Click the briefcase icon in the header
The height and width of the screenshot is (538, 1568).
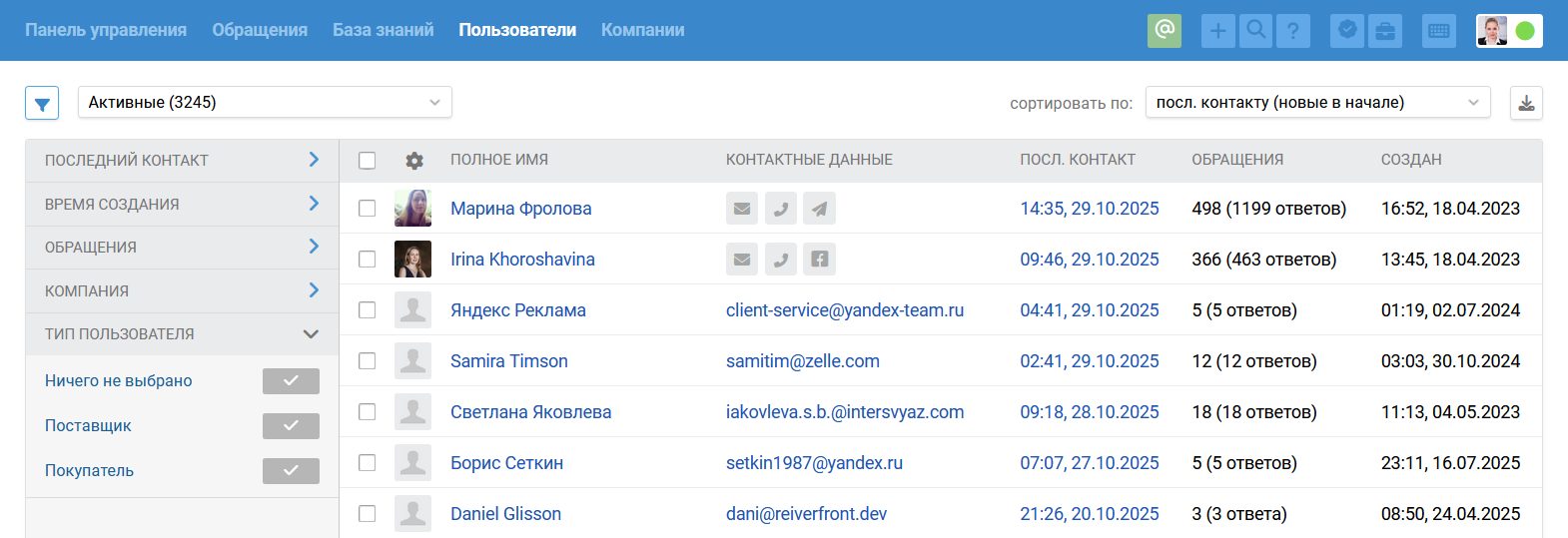click(1385, 31)
